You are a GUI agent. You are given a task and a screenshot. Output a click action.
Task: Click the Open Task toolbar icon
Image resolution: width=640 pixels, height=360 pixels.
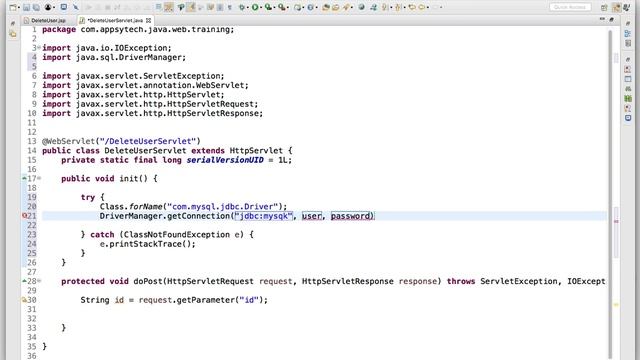click(336, 7)
